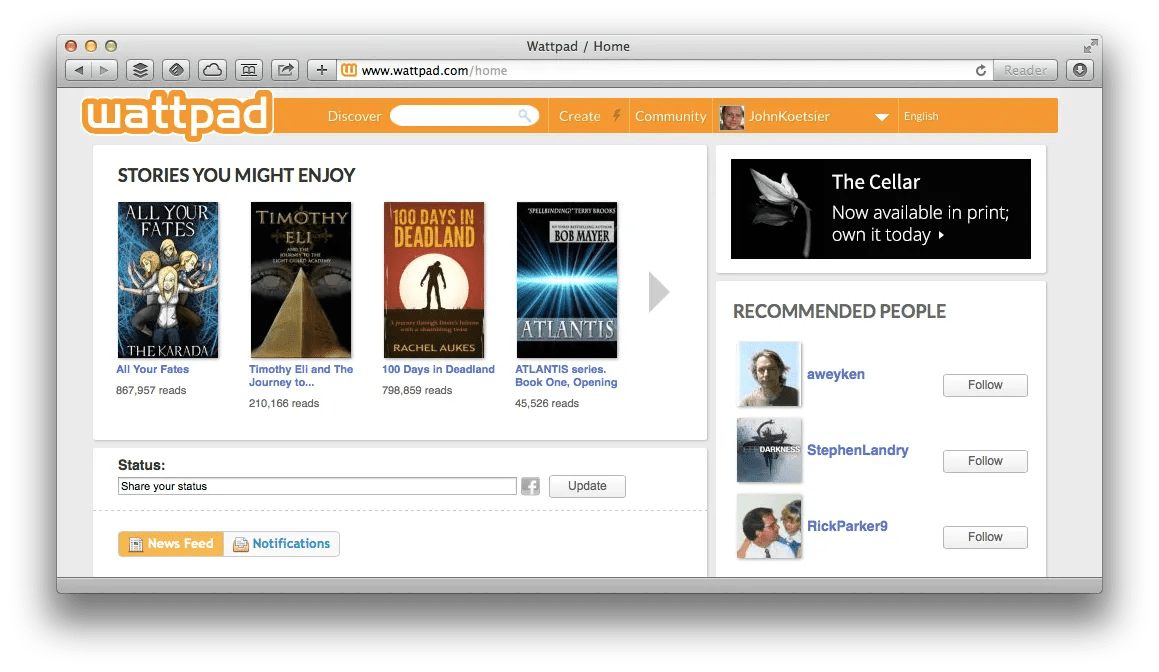Switch to the News Feed tab

tap(171, 543)
